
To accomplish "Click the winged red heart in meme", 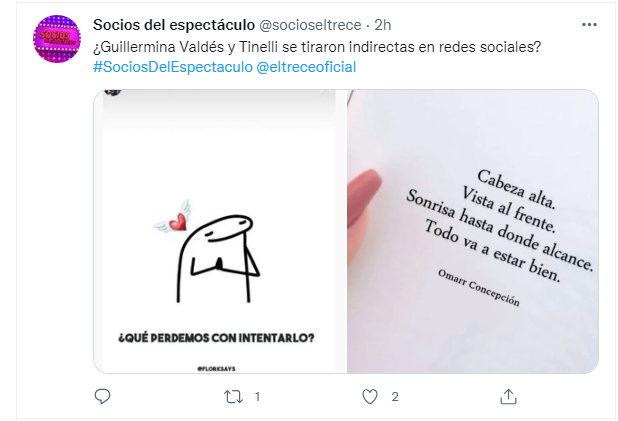I will click(x=173, y=217).
